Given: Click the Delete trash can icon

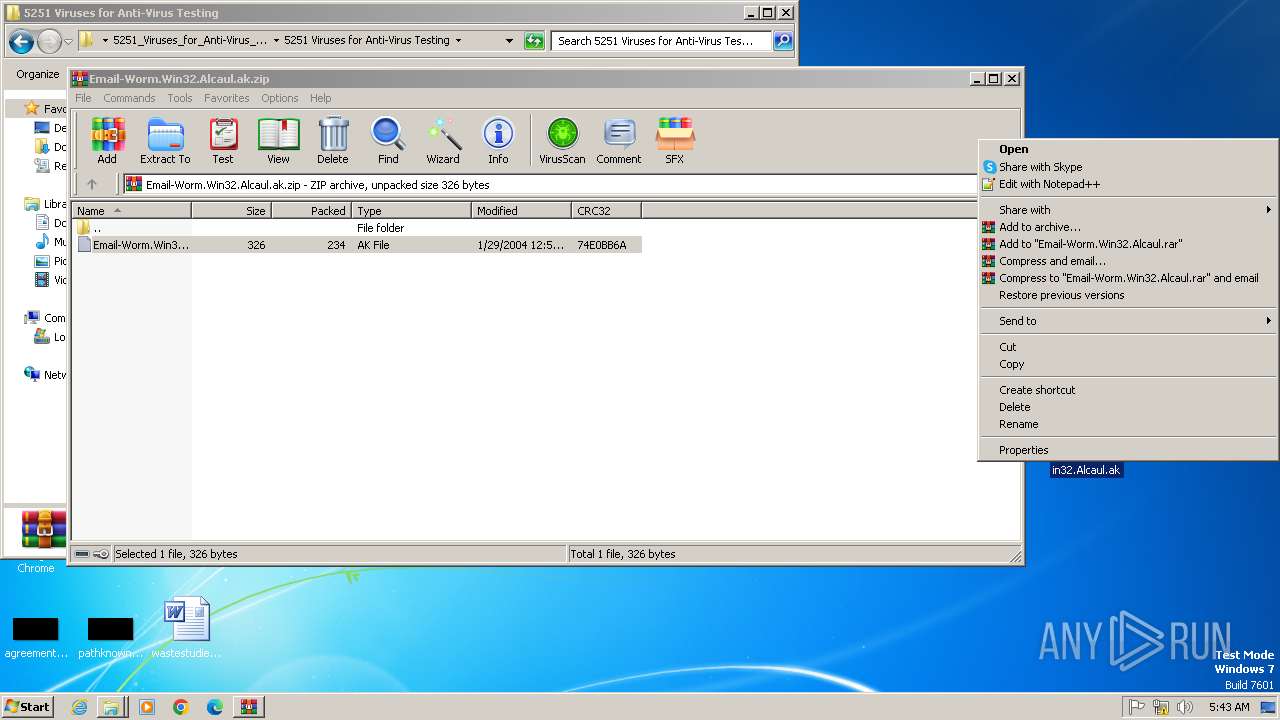Looking at the screenshot, I should tap(333, 140).
